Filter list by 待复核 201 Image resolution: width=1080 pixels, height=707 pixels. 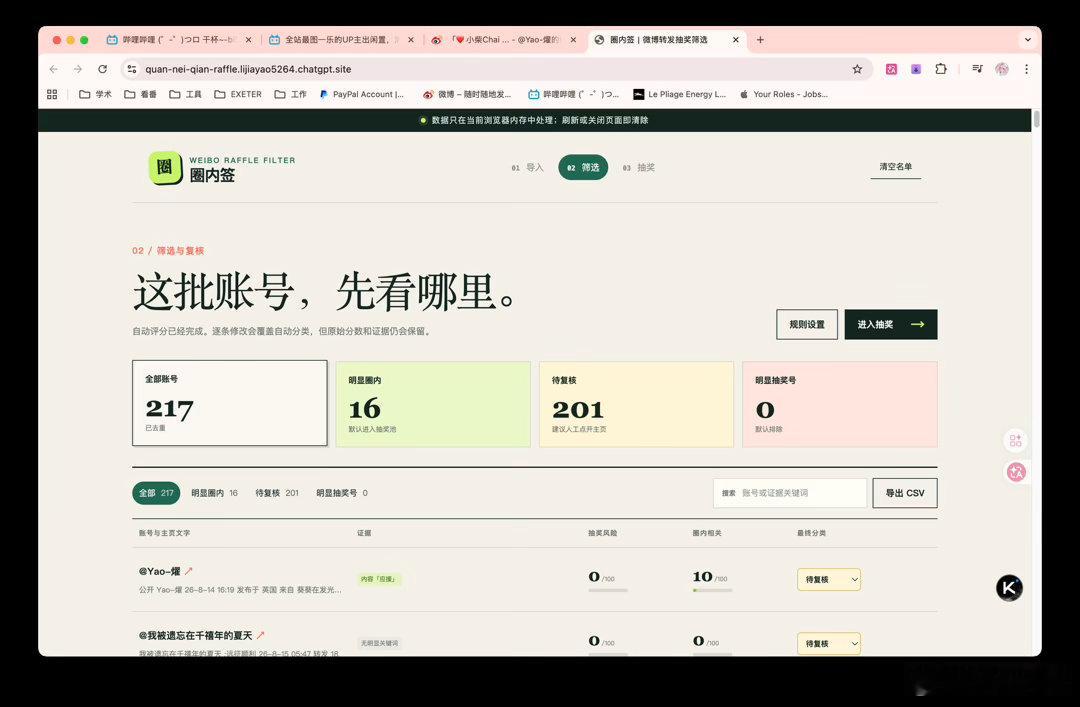coord(277,493)
